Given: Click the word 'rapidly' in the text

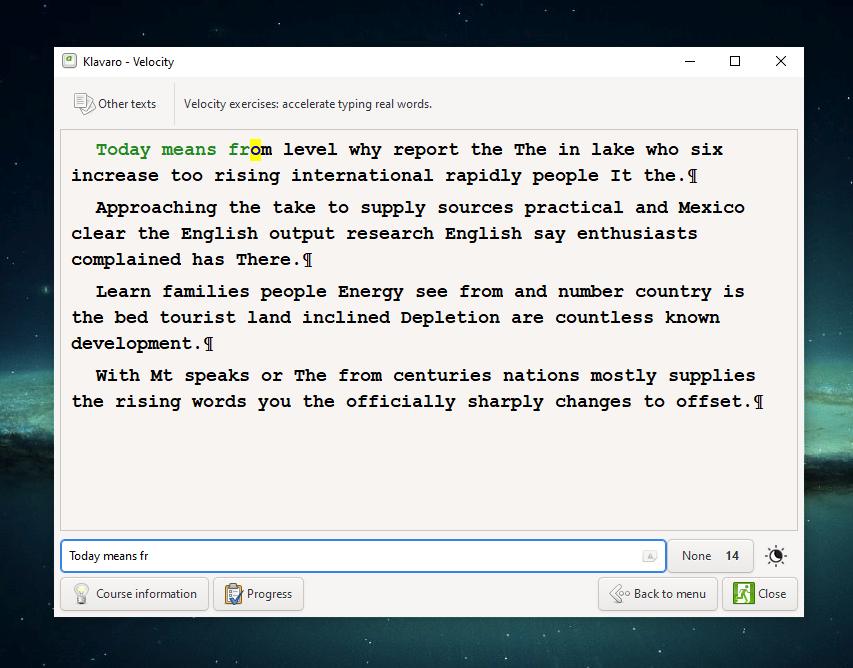Looking at the screenshot, I should tap(483, 176).
